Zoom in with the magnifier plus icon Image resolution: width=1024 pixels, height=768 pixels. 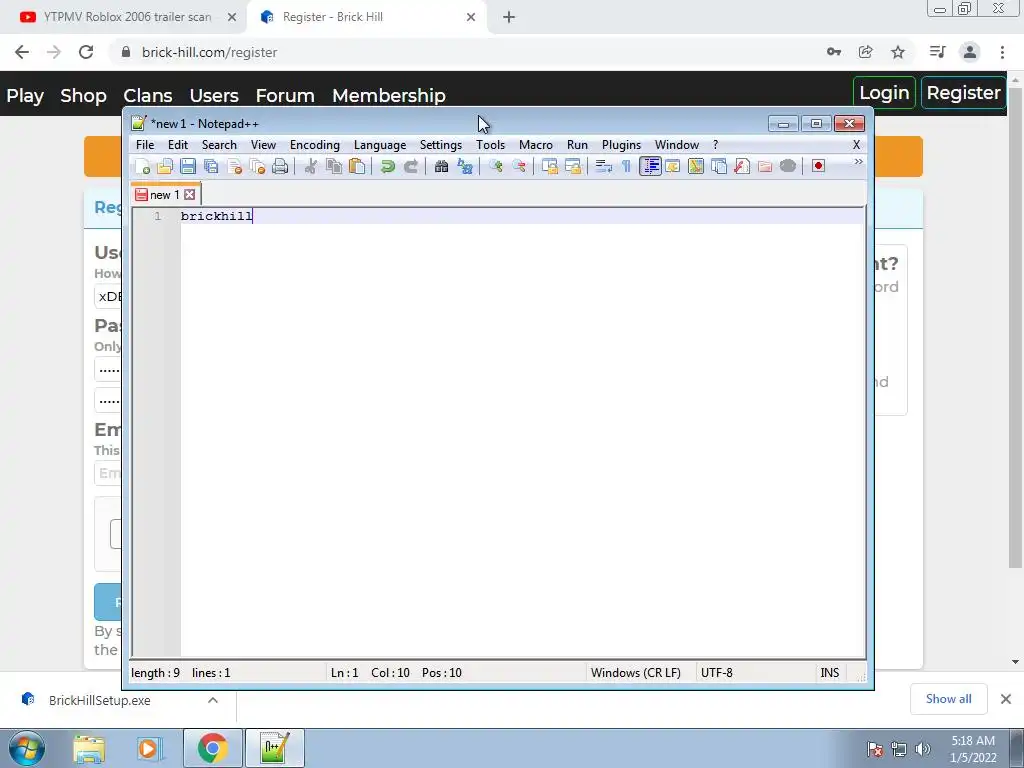pyautogui.click(x=496, y=166)
